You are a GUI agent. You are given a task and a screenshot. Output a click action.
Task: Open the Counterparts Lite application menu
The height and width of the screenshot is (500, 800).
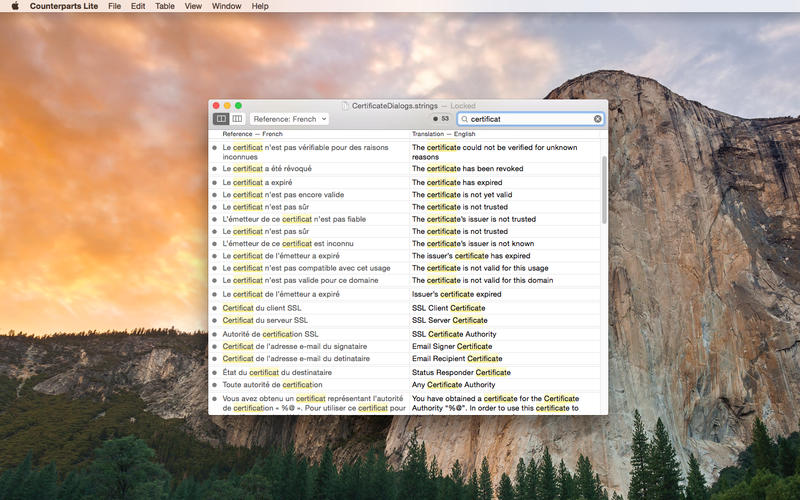64,6
